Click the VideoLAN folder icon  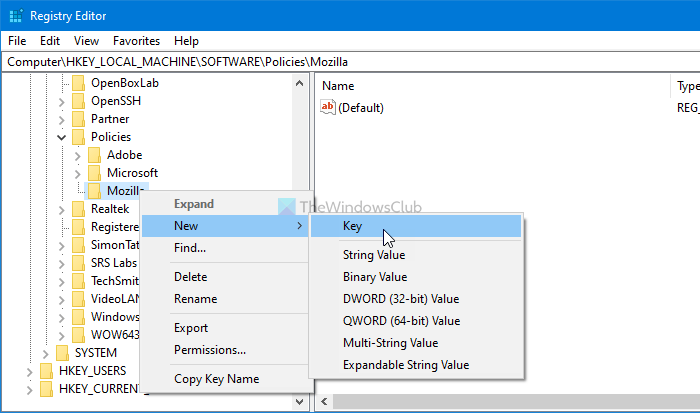(79, 299)
